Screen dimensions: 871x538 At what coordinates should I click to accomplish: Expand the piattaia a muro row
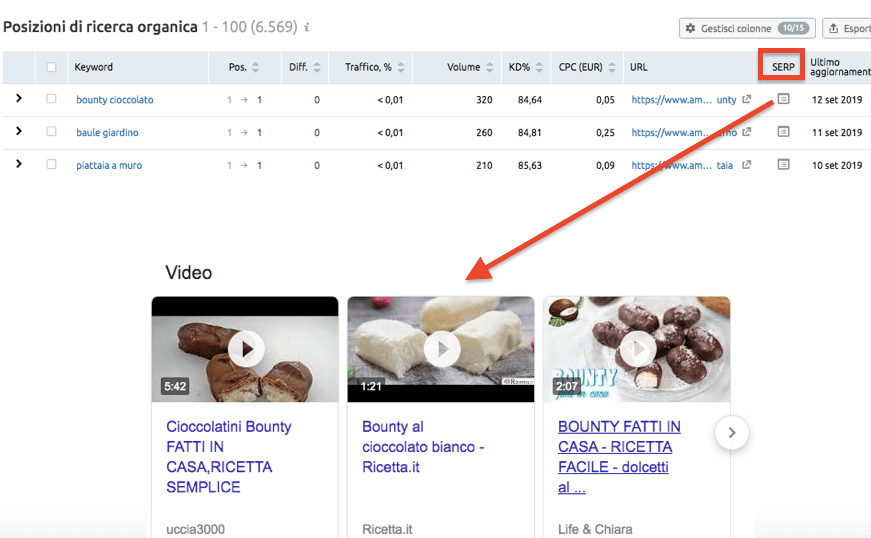19,164
